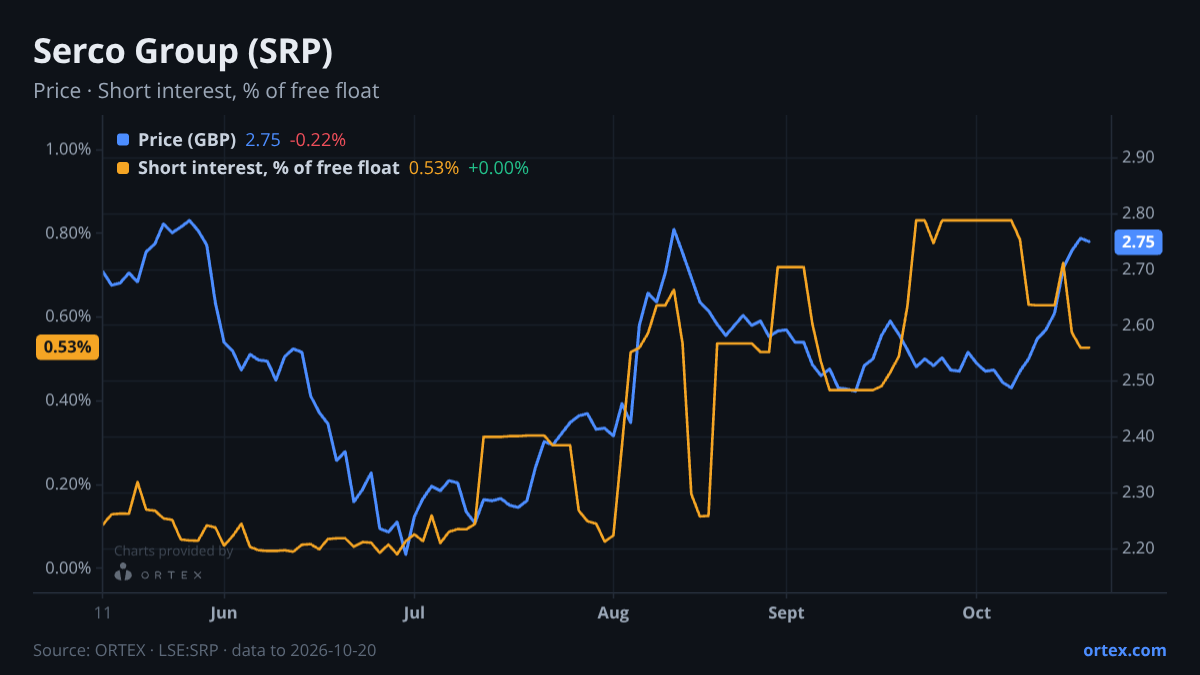Click the 2.50 right axis label
Image resolution: width=1200 pixels, height=675 pixels.
(x=1139, y=381)
